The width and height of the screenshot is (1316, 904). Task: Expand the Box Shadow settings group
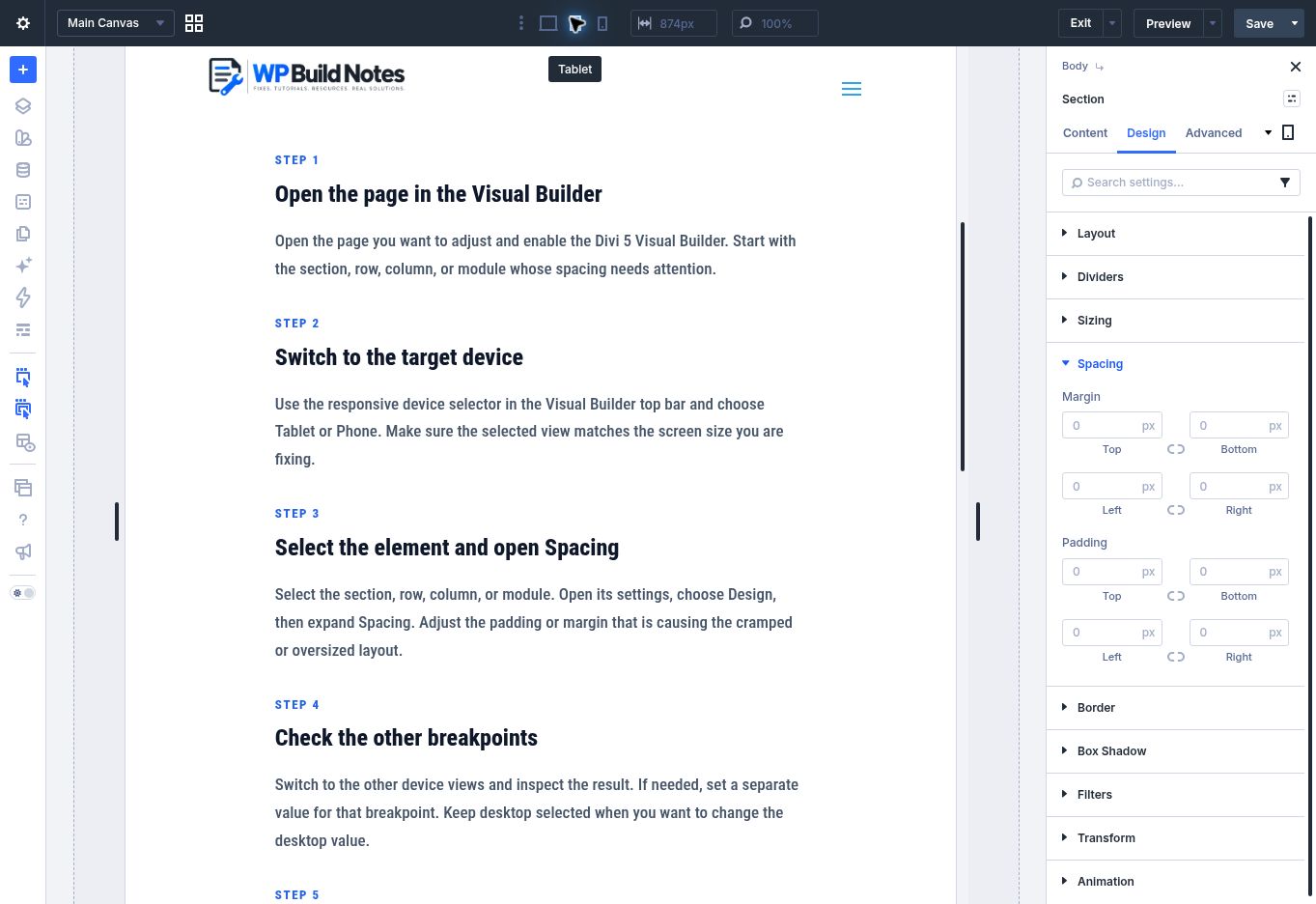point(1176,751)
